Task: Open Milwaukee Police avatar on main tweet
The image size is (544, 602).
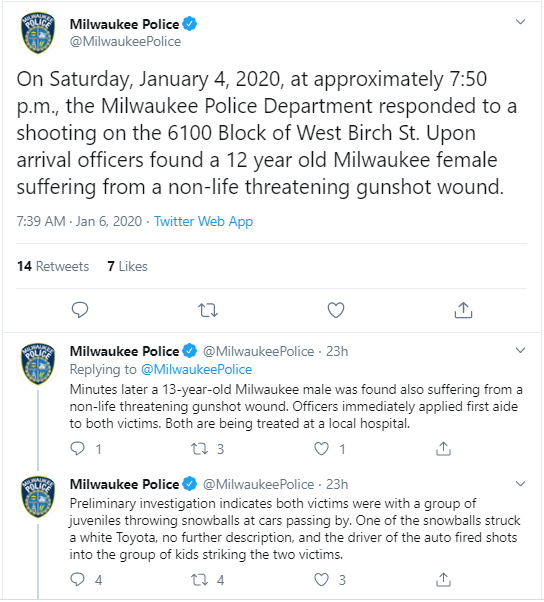Action: (38, 33)
